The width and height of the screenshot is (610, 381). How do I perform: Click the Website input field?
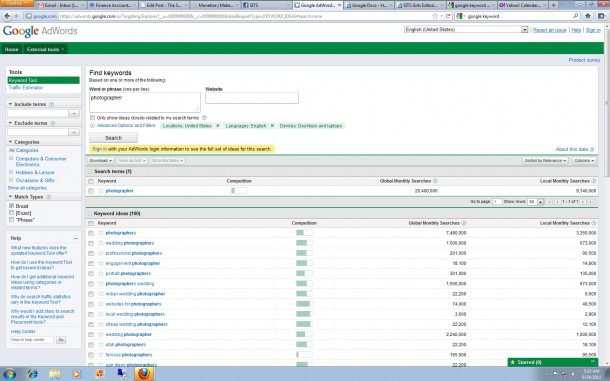click(x=252, y=98)
